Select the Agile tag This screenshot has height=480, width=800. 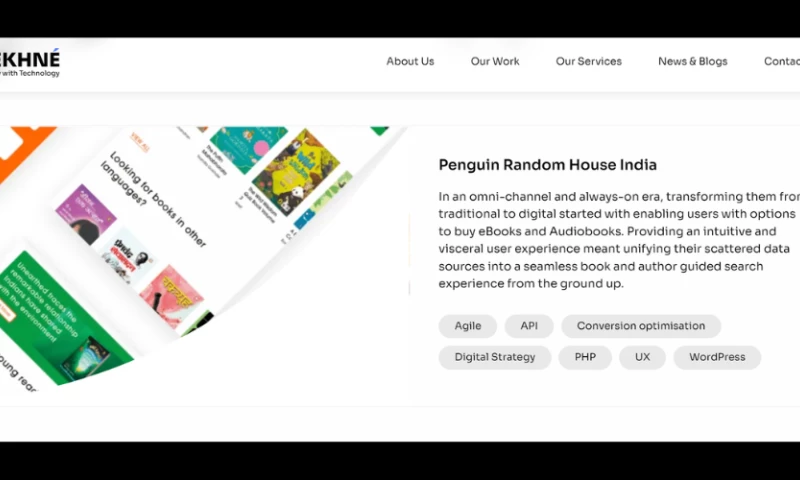(x=467, y=326)
